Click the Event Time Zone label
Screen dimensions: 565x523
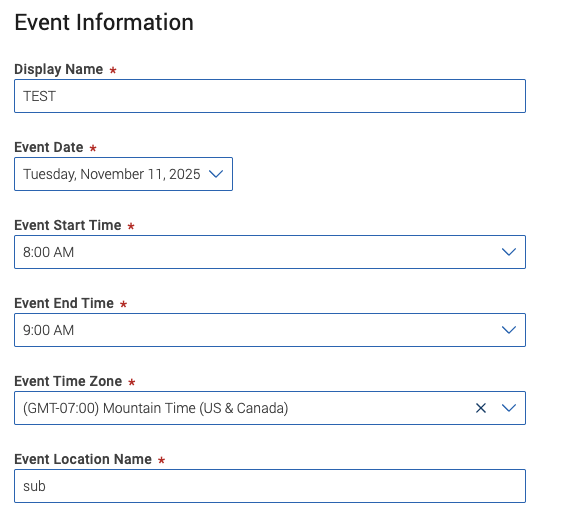[68, 381]
